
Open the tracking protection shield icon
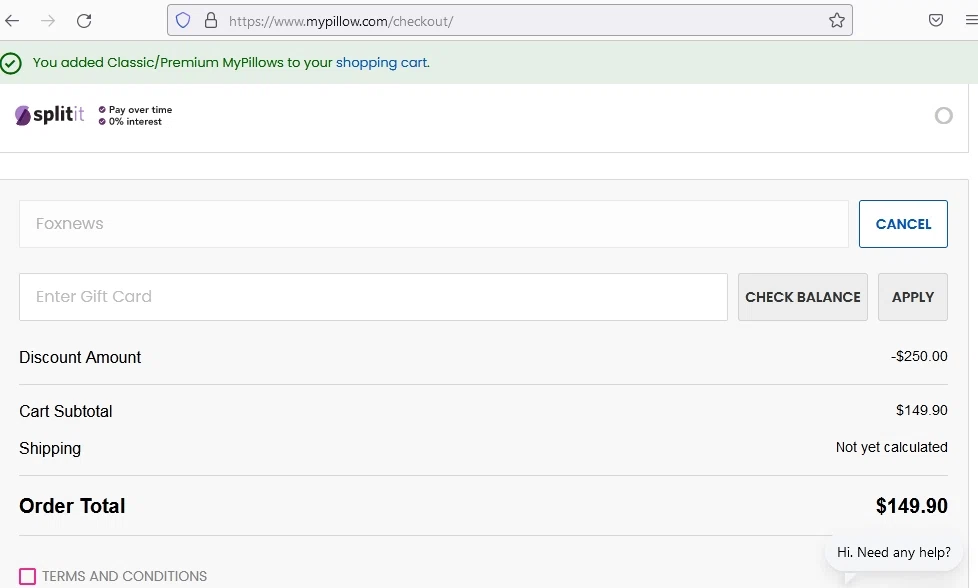coord(183,21)
